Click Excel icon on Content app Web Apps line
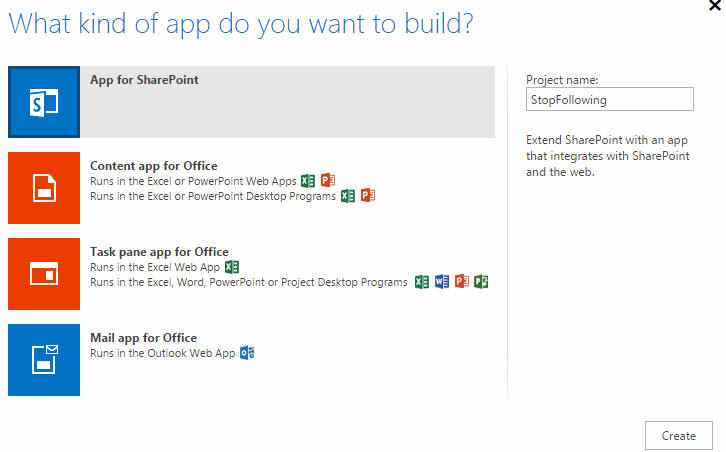726x452 pixels. tap(308, 181)
